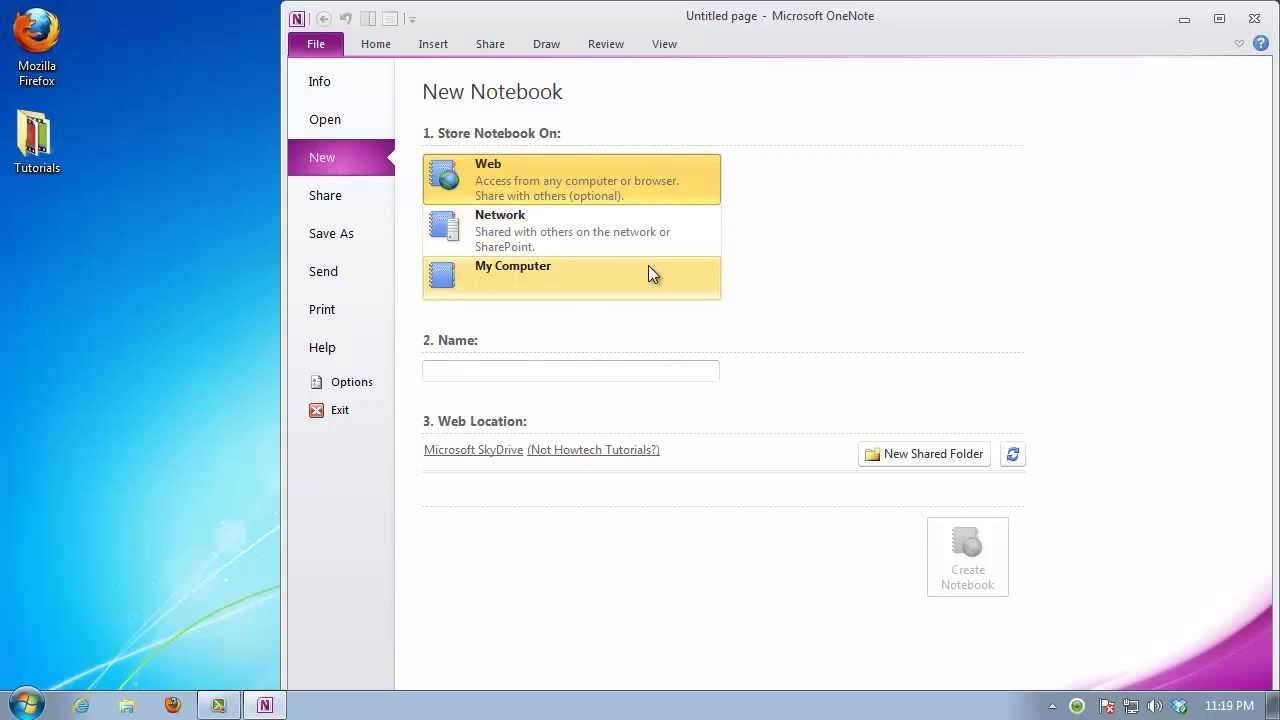Open the Customize Quick Access Toolbar dropdown
1280x720 pixels.
click(412, 19)
